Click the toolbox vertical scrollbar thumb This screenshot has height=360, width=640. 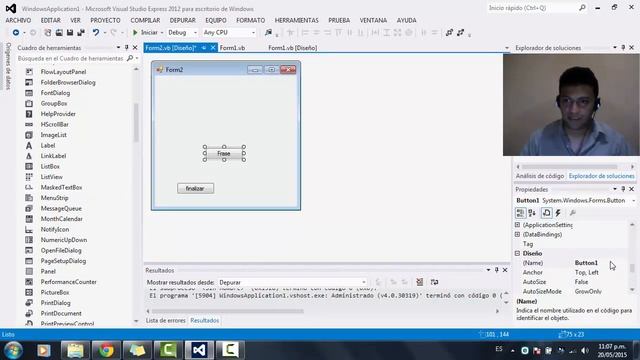tap(136, 122)
